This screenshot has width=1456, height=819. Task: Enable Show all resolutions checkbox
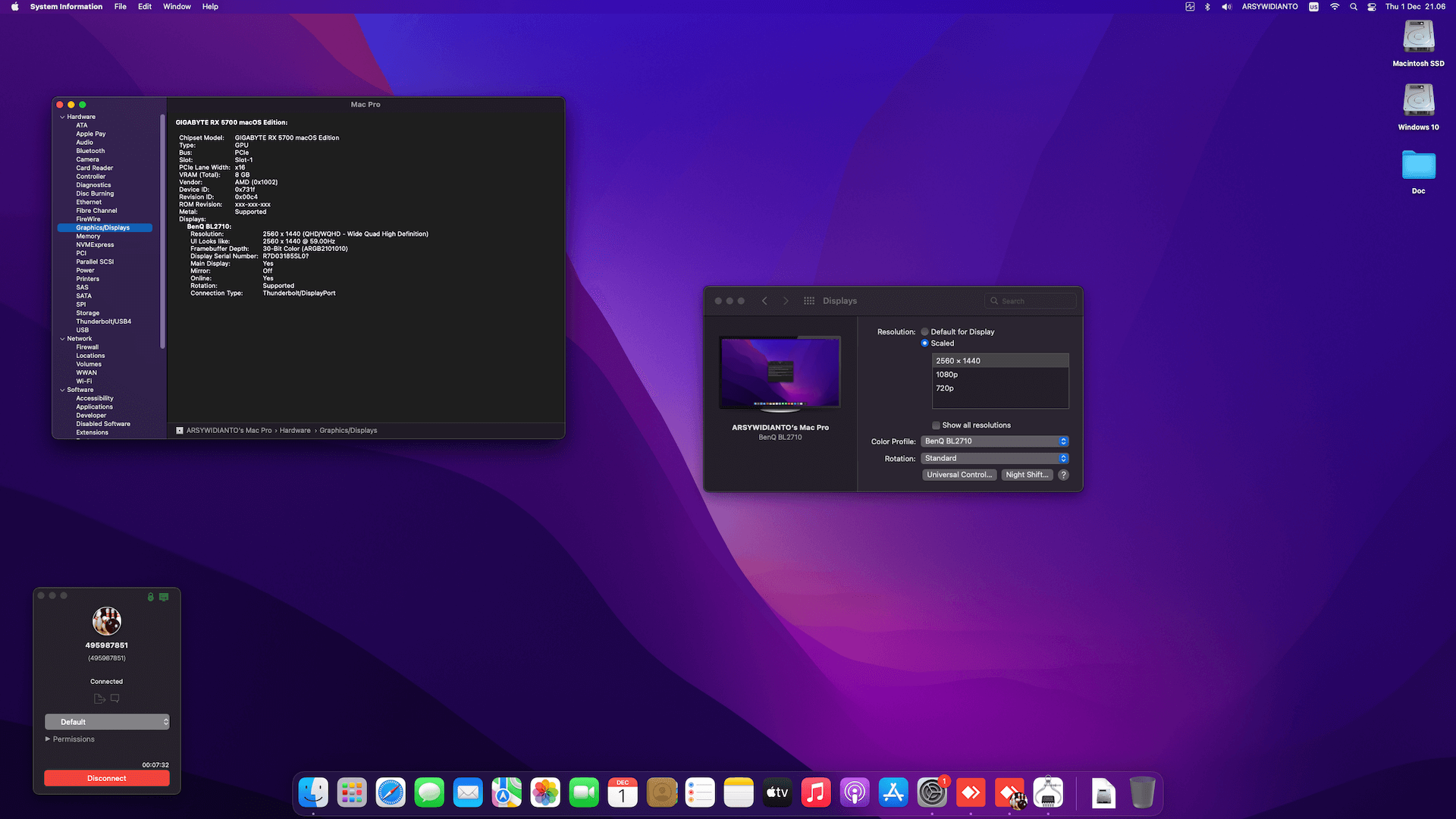click(936, 425)
